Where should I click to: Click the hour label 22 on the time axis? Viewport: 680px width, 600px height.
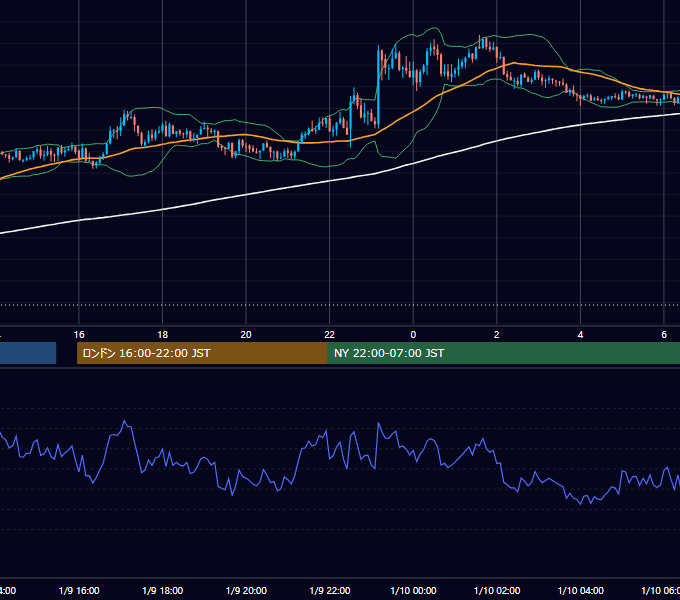(330, 335)
